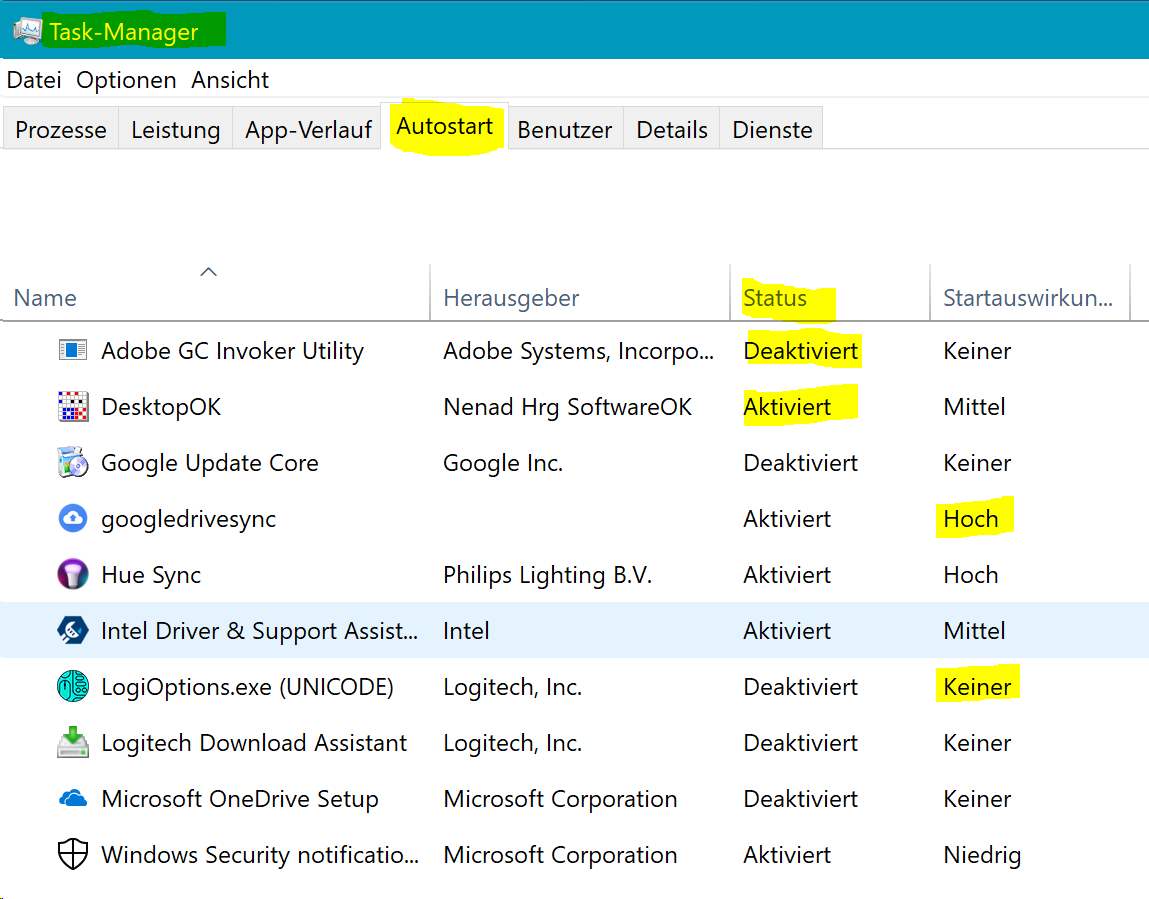Open the Ansicht menu

click(230, 80)
